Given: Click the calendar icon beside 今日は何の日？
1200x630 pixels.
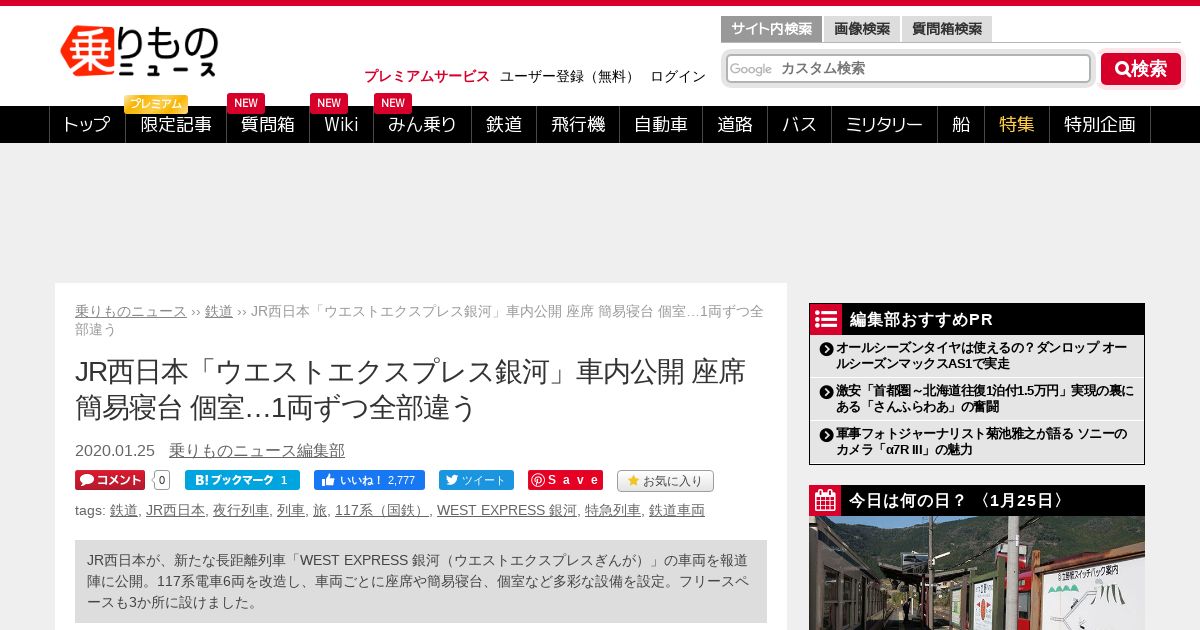Looking at the screenshot, I should (826, 501).
